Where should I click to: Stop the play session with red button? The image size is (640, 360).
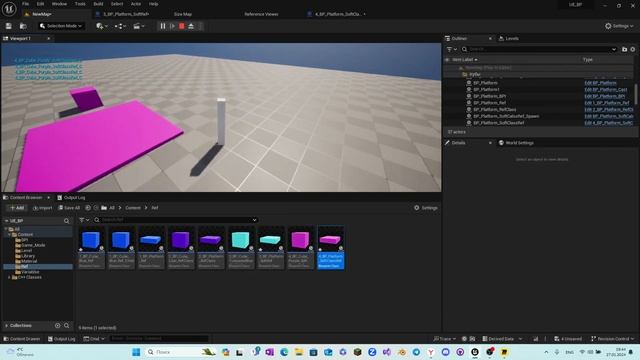click(182, 26)
